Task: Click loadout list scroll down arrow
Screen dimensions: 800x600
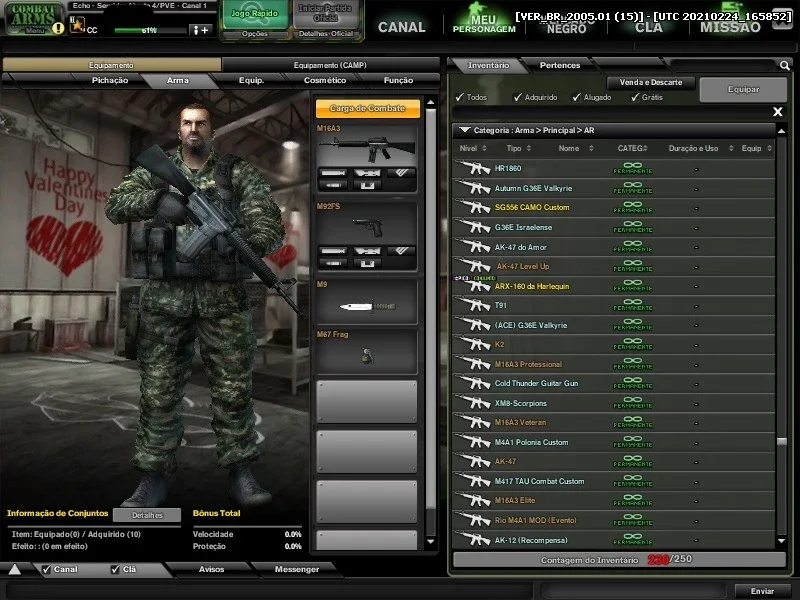Action: 431,541
